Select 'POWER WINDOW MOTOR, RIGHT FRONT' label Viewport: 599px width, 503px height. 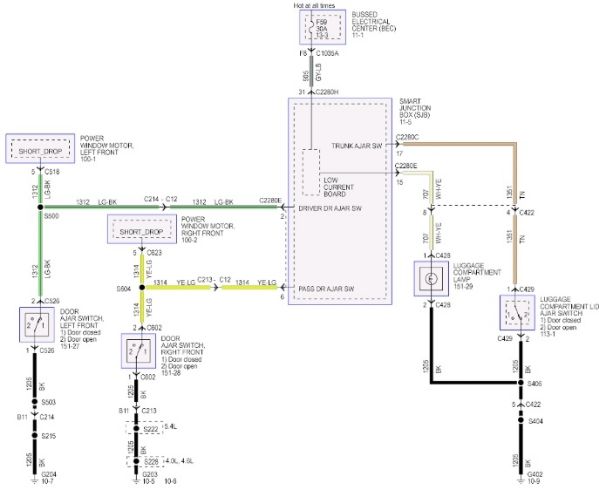click(x=207, y=226)
